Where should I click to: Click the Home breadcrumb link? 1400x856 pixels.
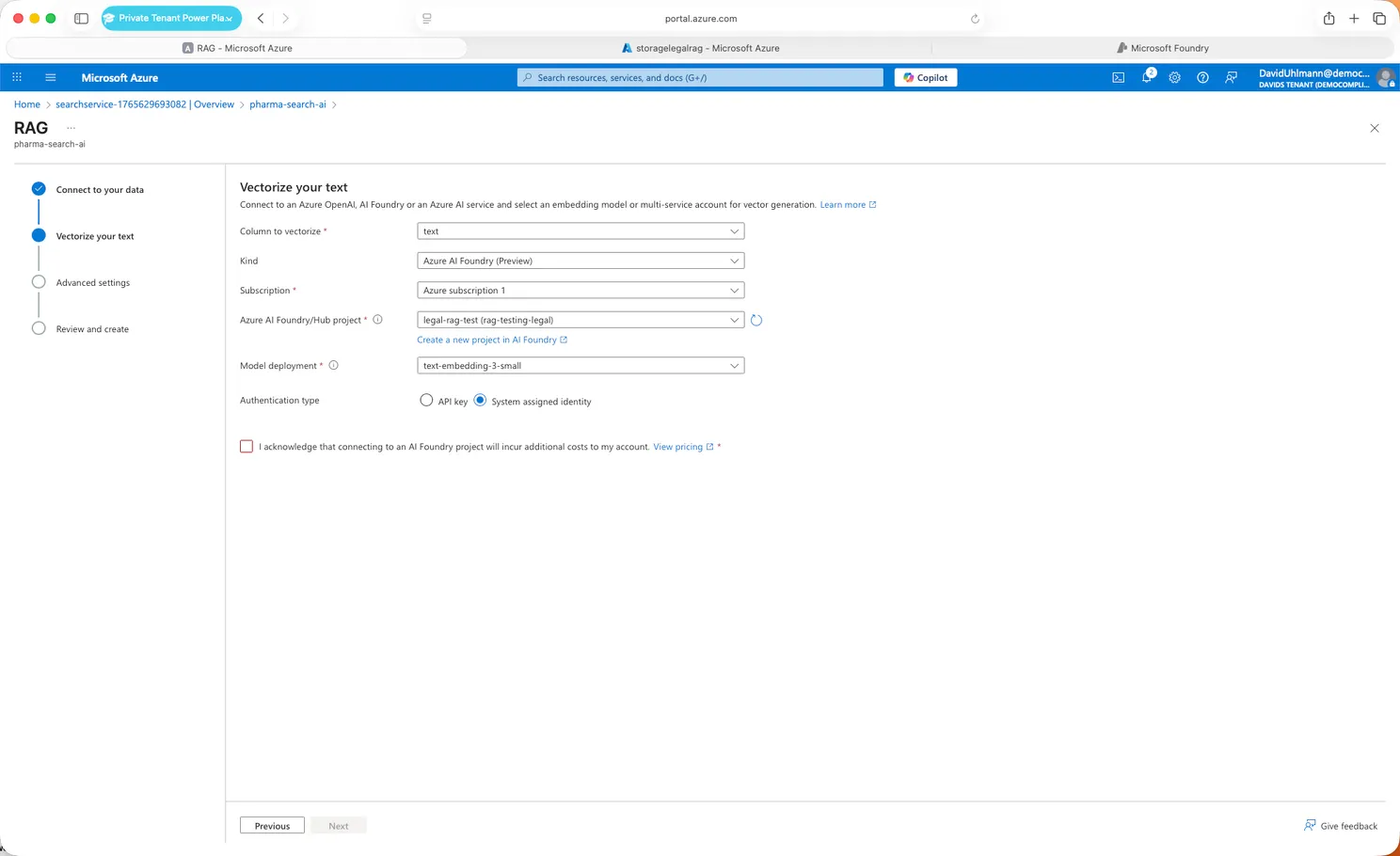coord(27,104)
